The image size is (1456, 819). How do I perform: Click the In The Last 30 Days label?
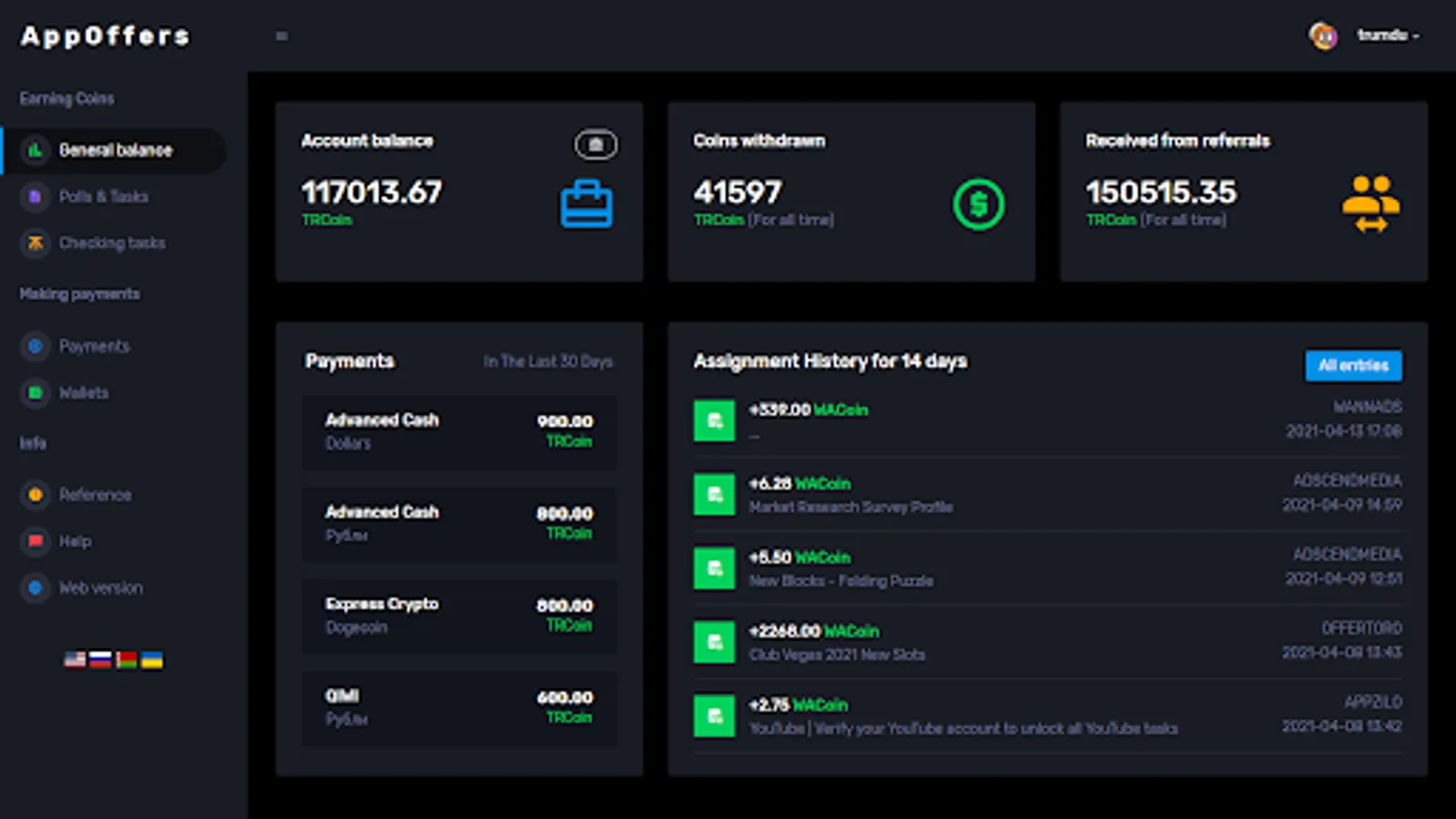click(548, 361)
